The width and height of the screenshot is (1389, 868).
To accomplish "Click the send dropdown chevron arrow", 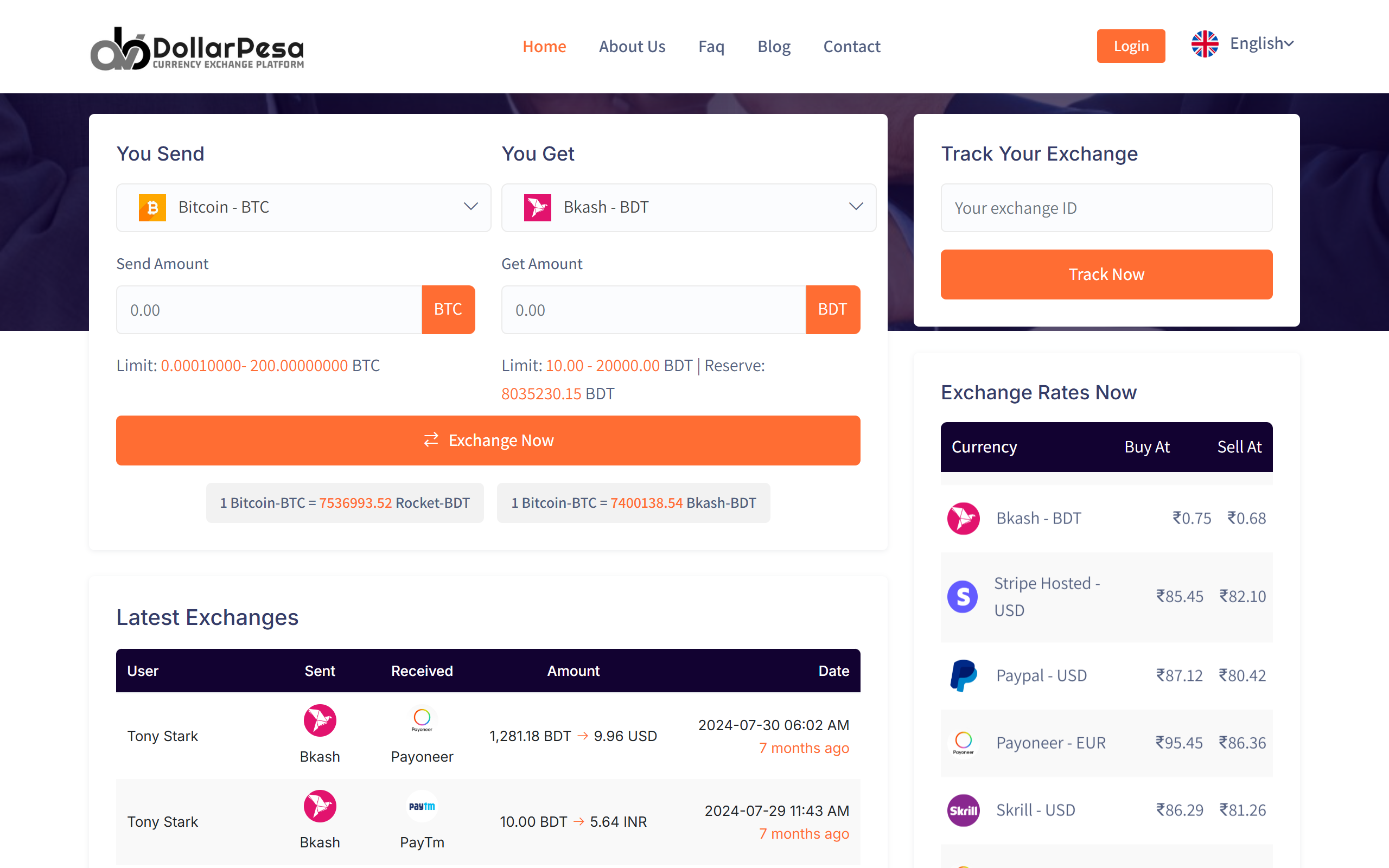I will point(470,207).
